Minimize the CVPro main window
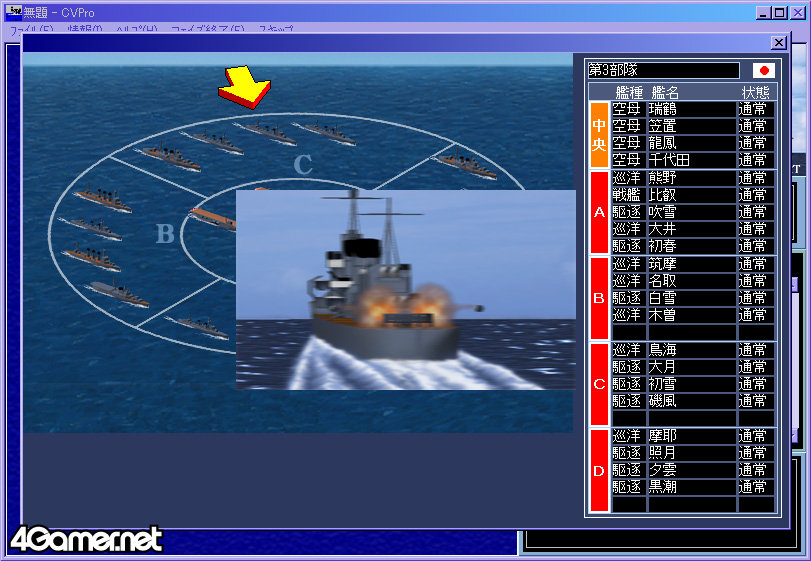This screenshot has width=811, height=561. point(763,12)
